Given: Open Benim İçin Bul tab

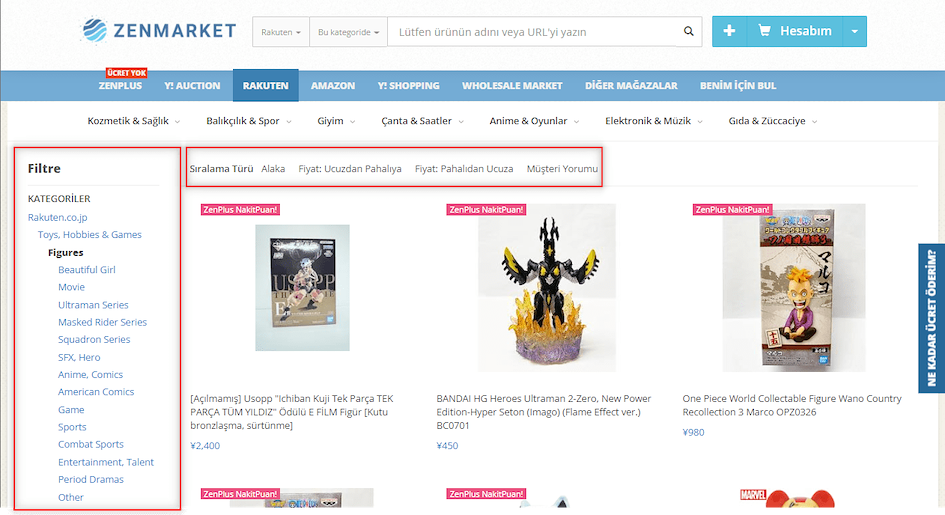Looking at the screenshot, I should [x=738, y=86].
